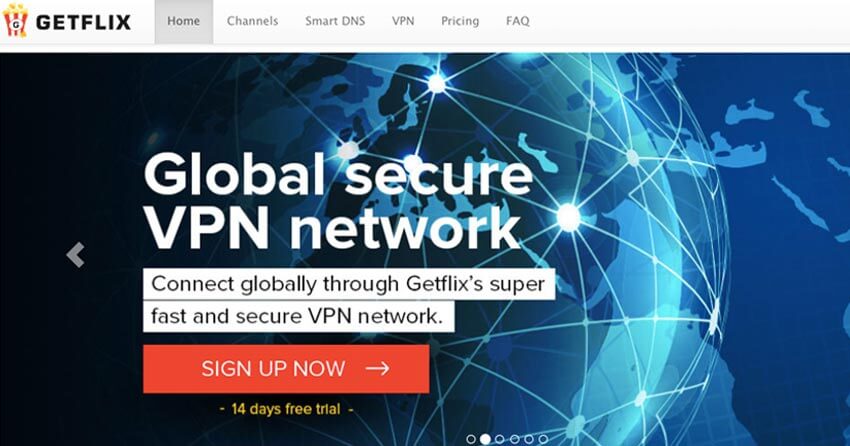This screenshot has height=446, width=850.
Task: Choose the fifth carousel indicator dot
Action: (x=529, y=439)
